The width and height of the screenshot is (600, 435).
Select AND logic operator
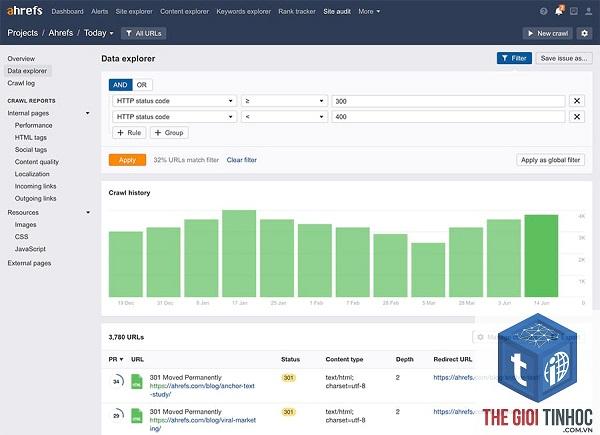pyautogui.click(x=120, y=85)
